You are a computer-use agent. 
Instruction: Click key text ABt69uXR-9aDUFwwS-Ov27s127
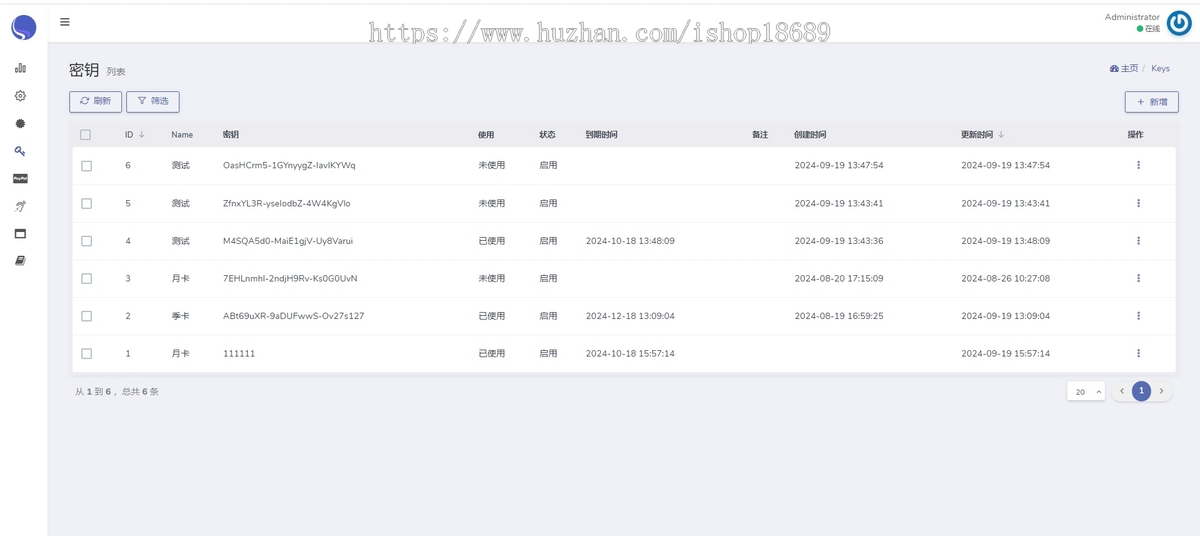294,316
